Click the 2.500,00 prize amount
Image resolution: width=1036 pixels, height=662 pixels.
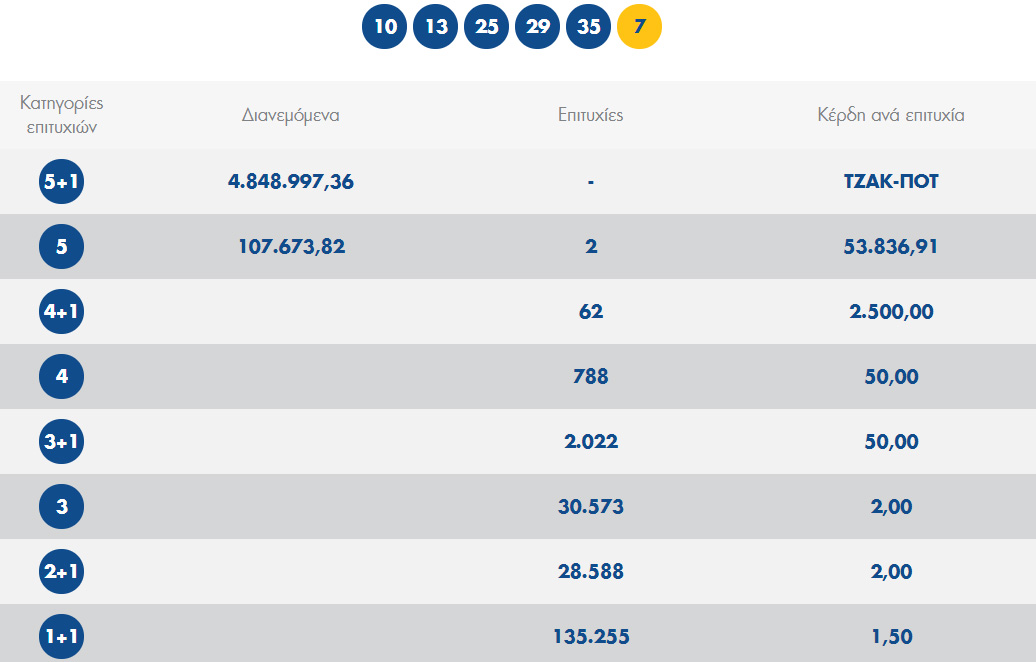[891, 312]
